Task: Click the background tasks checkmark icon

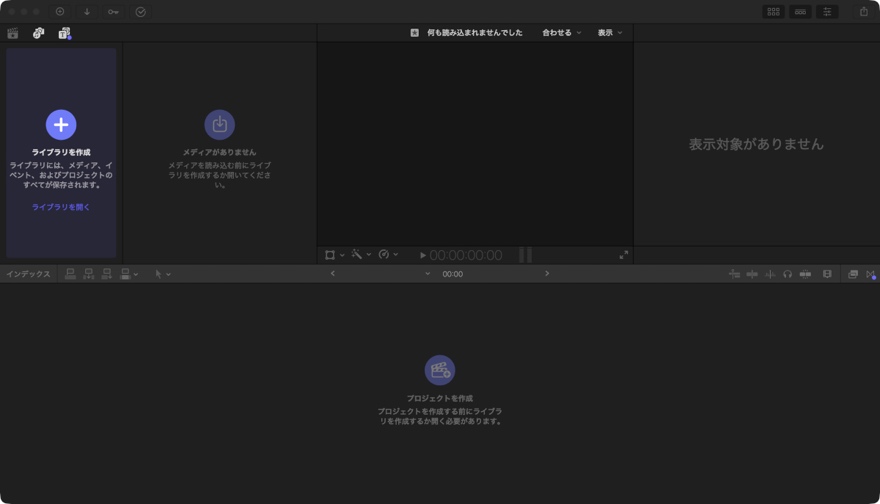Action: [141, 12]
